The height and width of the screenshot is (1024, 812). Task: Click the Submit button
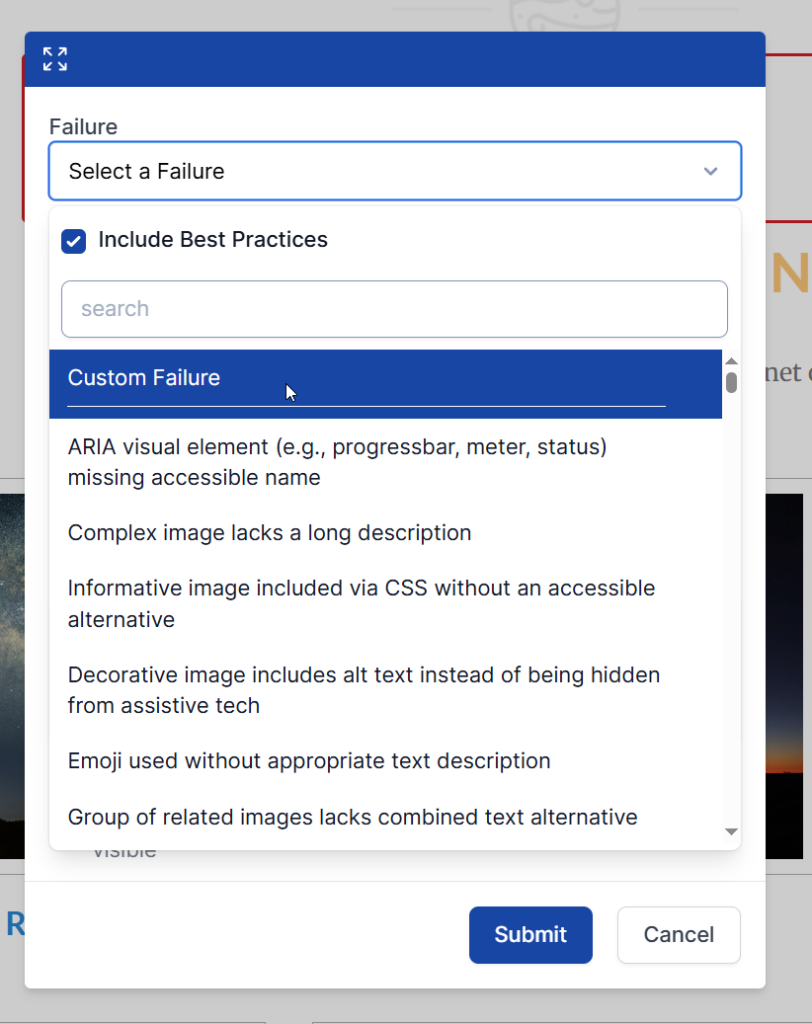(530, 935)
